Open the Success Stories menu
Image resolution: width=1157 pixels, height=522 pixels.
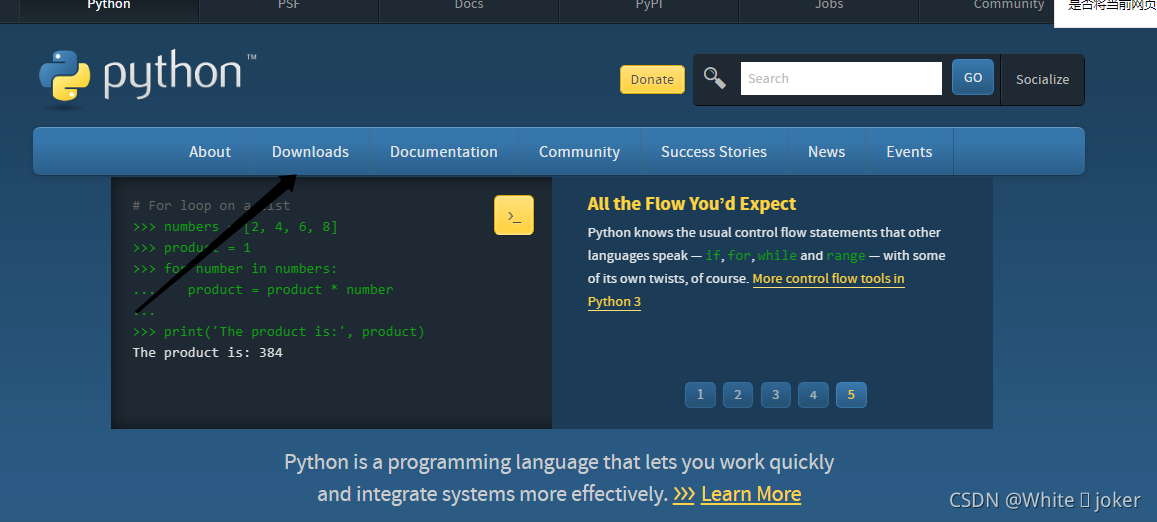pos(714,151)
